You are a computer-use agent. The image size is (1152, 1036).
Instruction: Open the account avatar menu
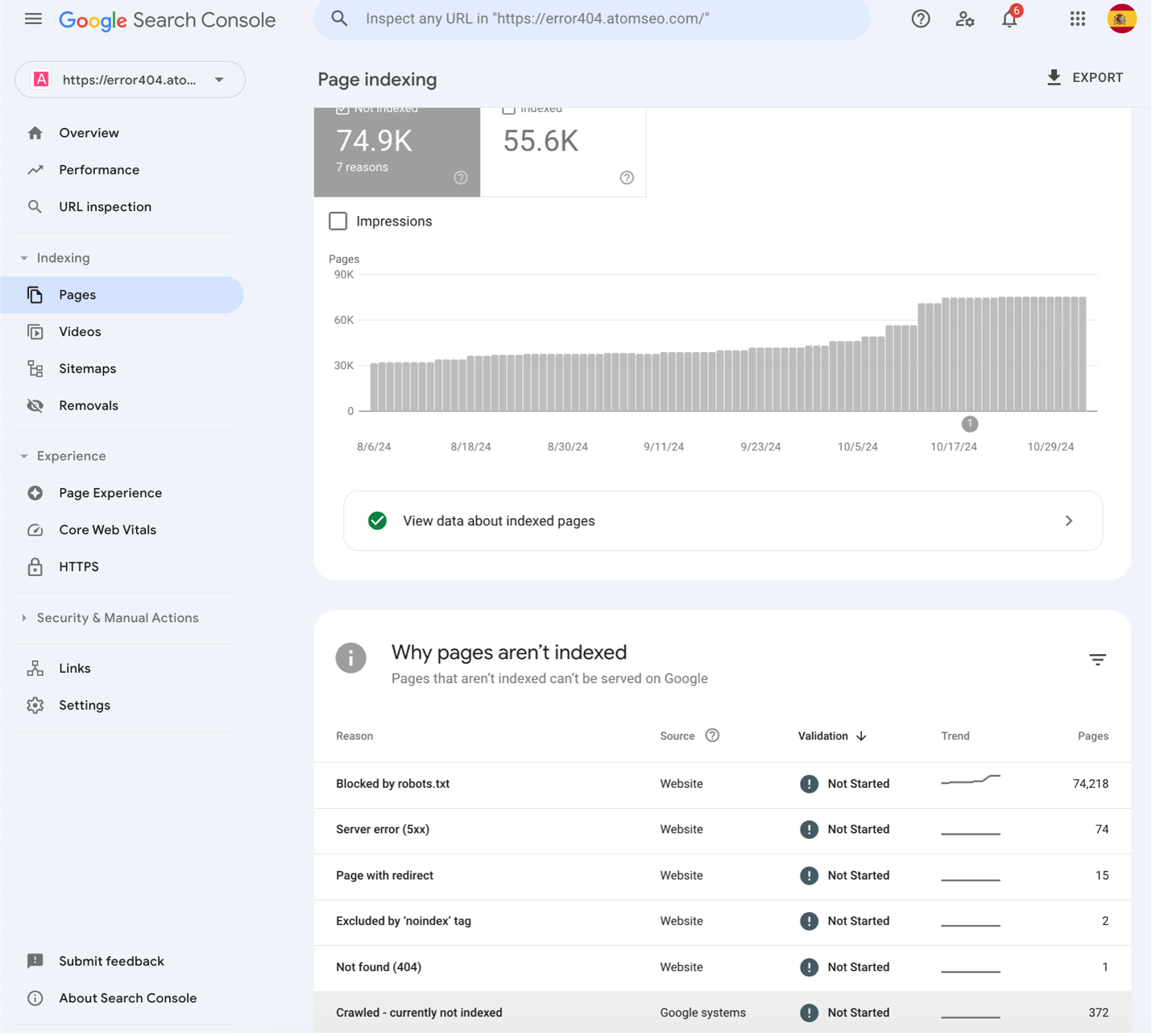(x=1121, y=19)
